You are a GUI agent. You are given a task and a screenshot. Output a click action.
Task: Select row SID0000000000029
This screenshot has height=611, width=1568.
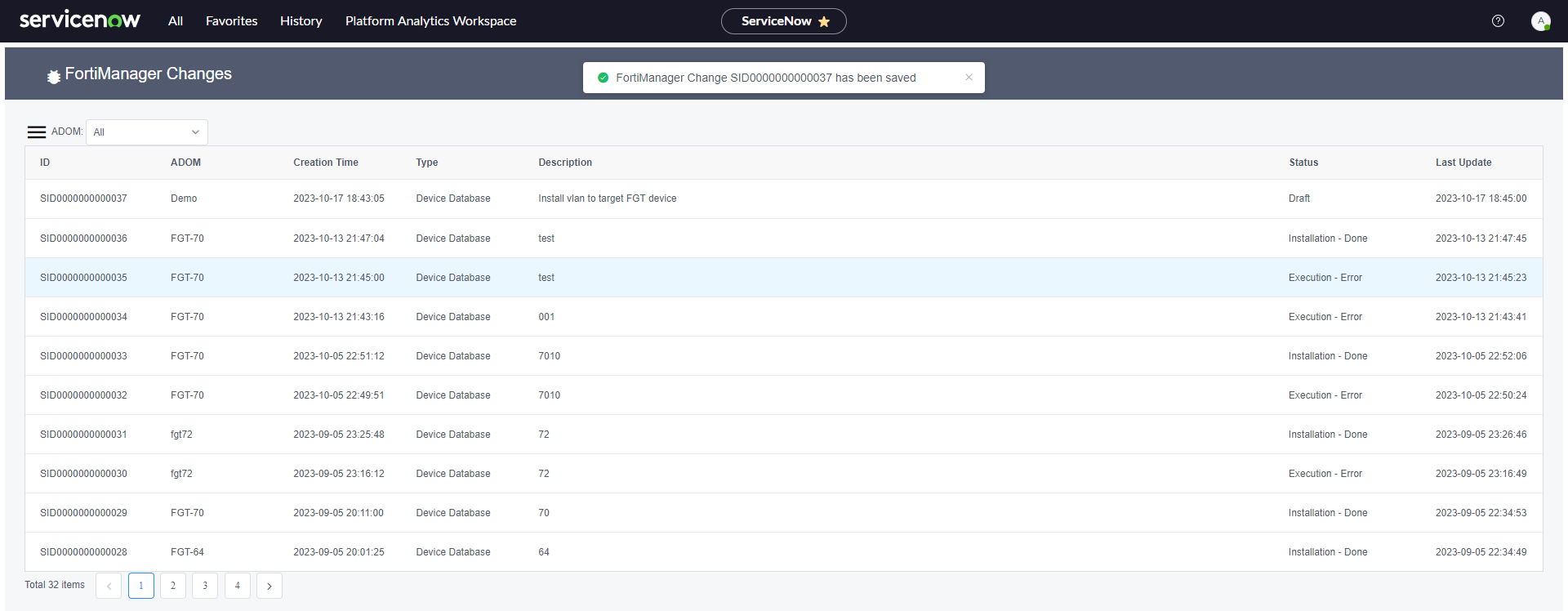click(x=784, y=513)
